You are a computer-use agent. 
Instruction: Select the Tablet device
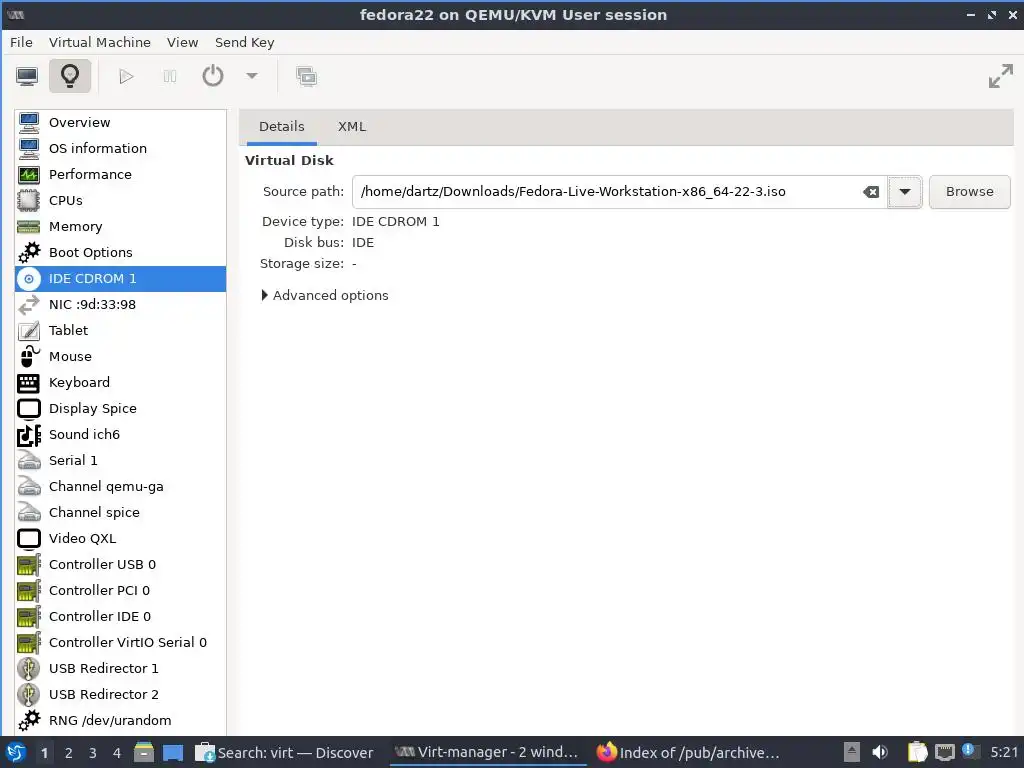tap(120, 330)
